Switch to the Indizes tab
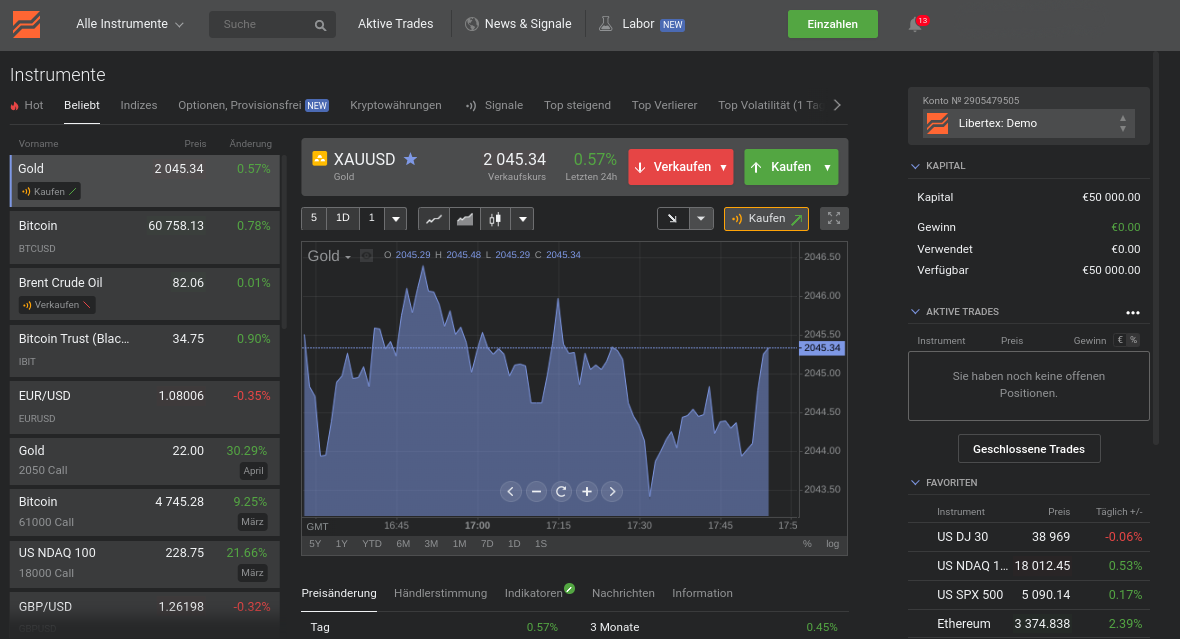1180x639 pixels. [138, 105]
